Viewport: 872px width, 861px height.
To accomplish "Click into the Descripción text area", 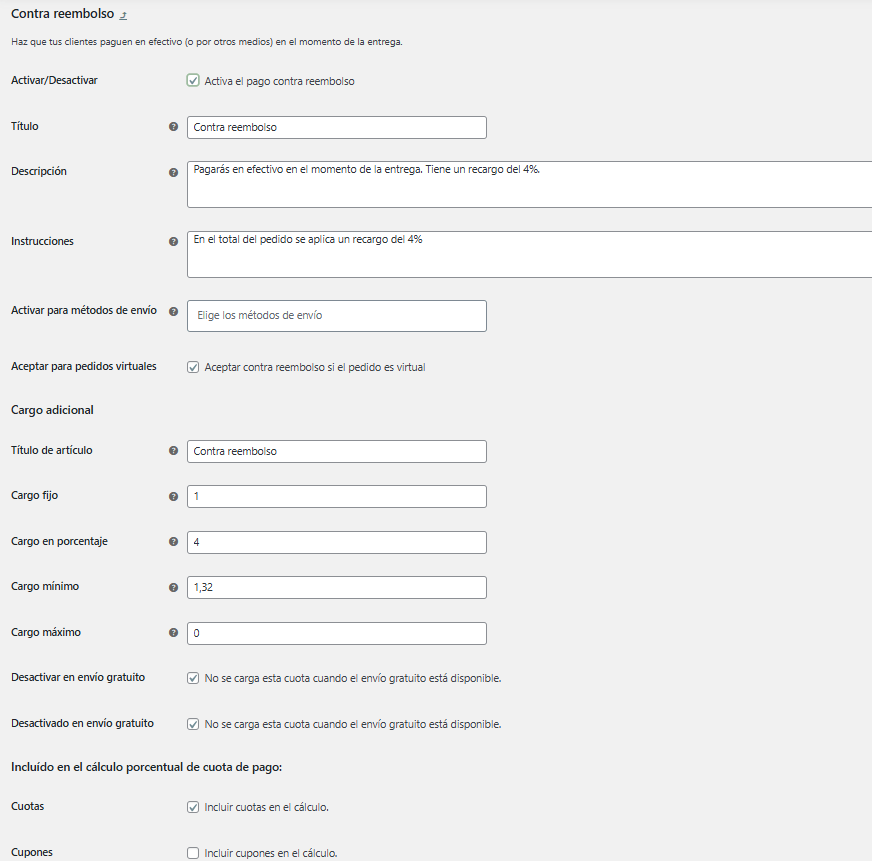I will [x=529, y=185].
